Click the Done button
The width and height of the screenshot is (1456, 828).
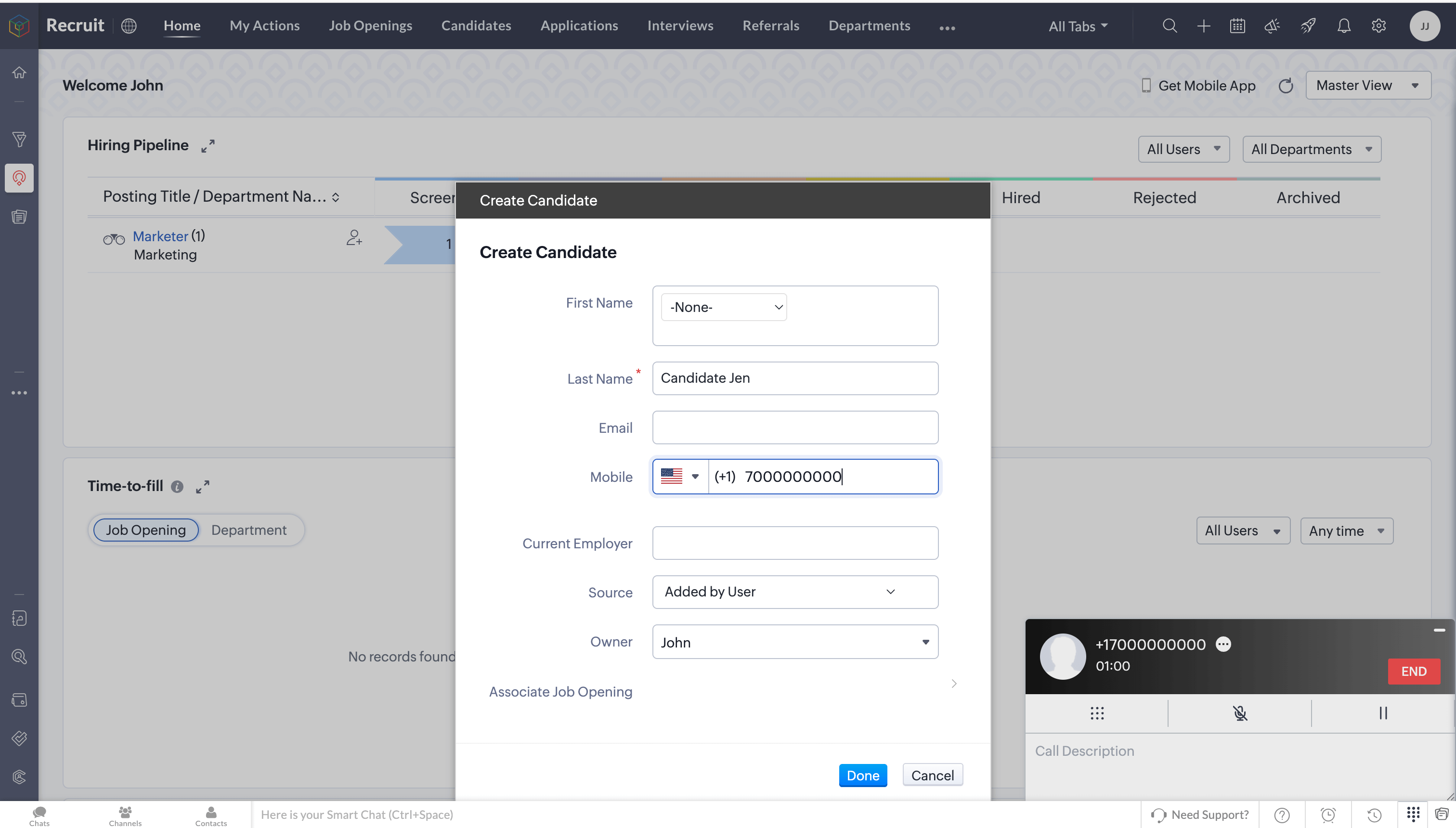tap(862, 775)
